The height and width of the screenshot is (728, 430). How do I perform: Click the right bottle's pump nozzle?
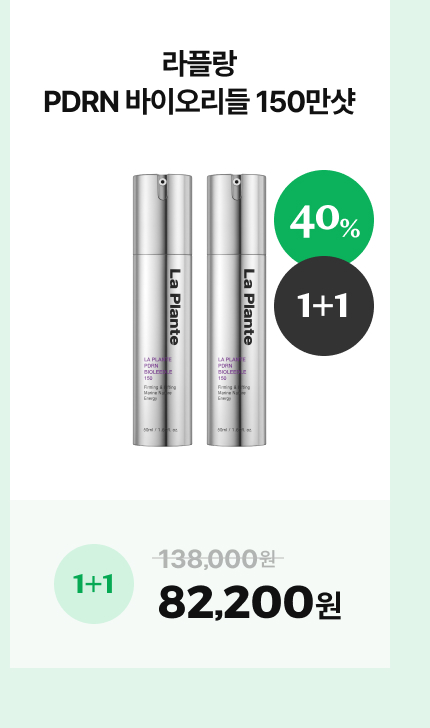coord(236,182)
